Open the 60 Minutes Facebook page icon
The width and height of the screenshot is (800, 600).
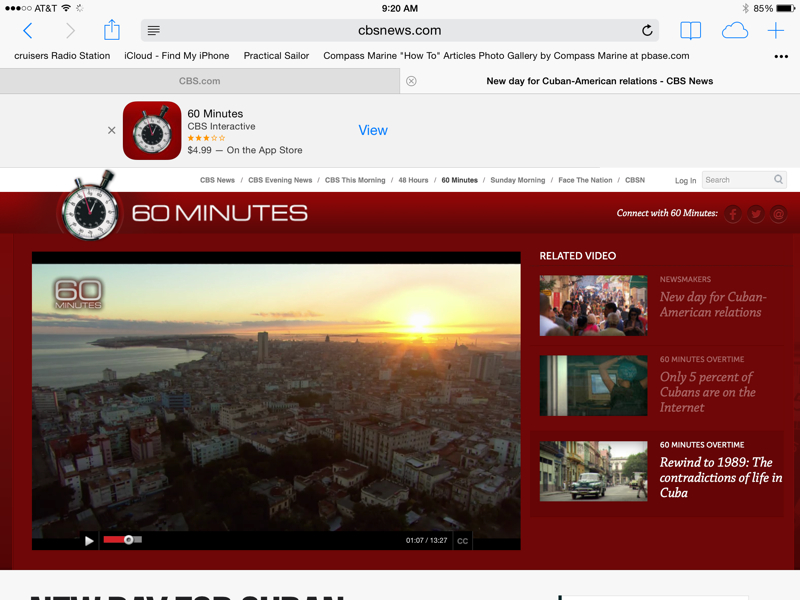[733, 214]
